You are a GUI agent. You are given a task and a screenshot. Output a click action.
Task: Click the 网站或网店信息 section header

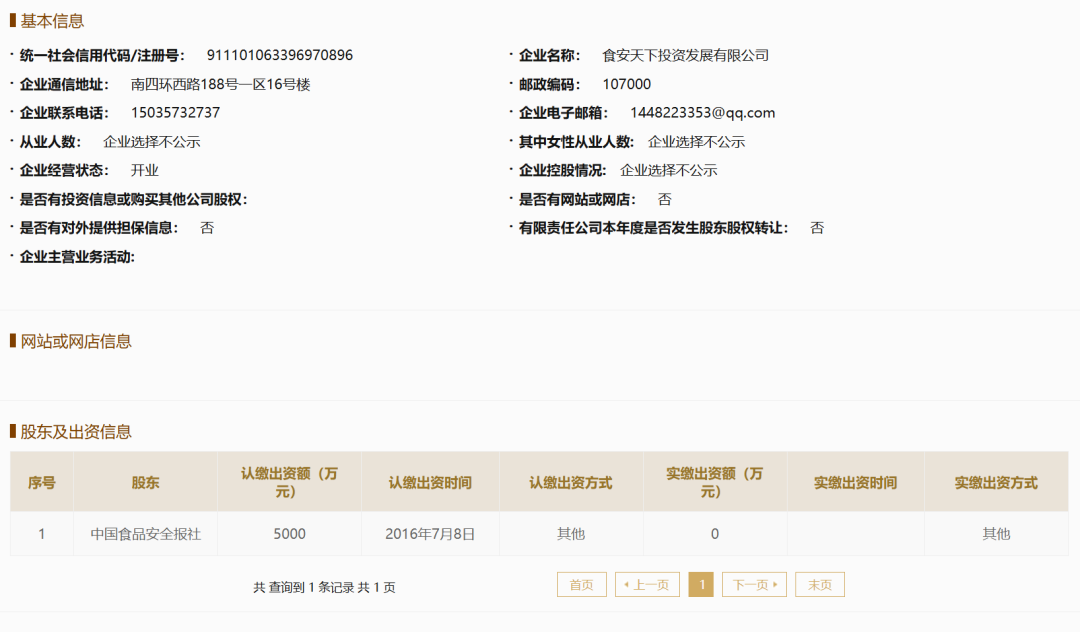click(76, 342)
